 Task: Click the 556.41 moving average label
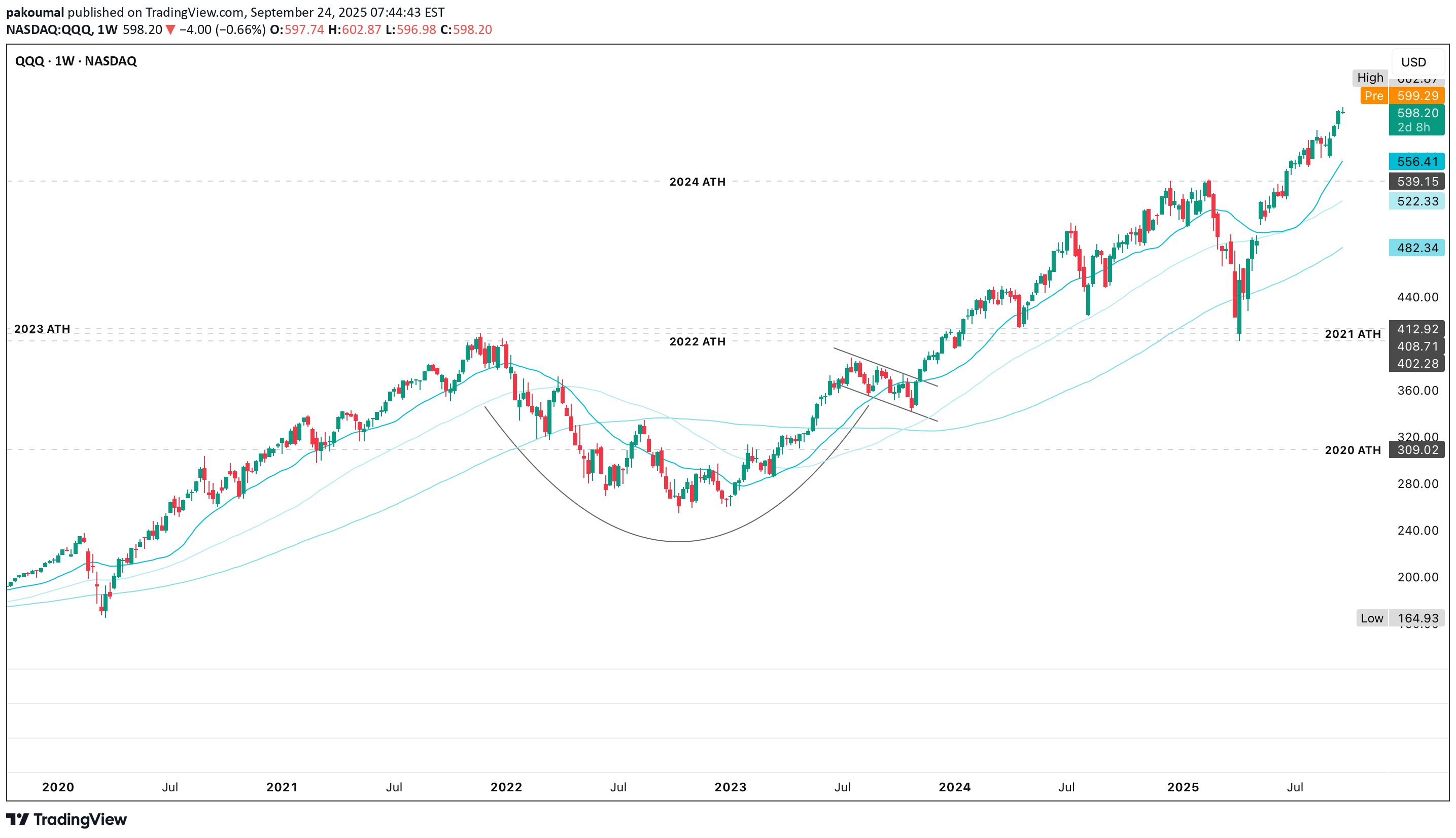[x=1416, y=162]
